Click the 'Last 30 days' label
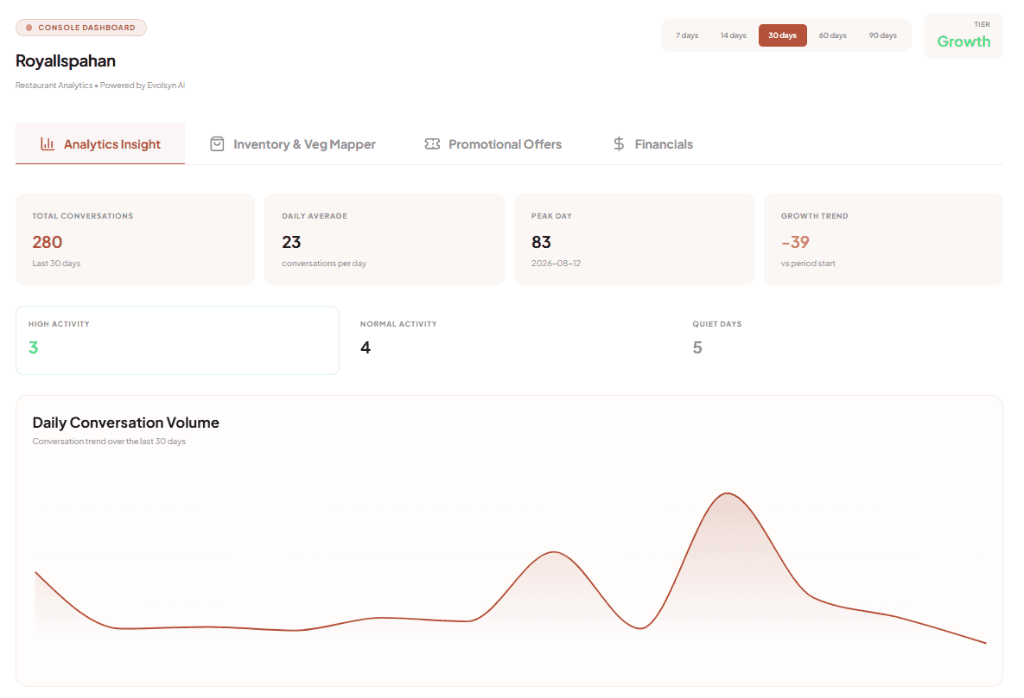The width and height of the screenshot is (1024, 698). (x=56, y=263)
